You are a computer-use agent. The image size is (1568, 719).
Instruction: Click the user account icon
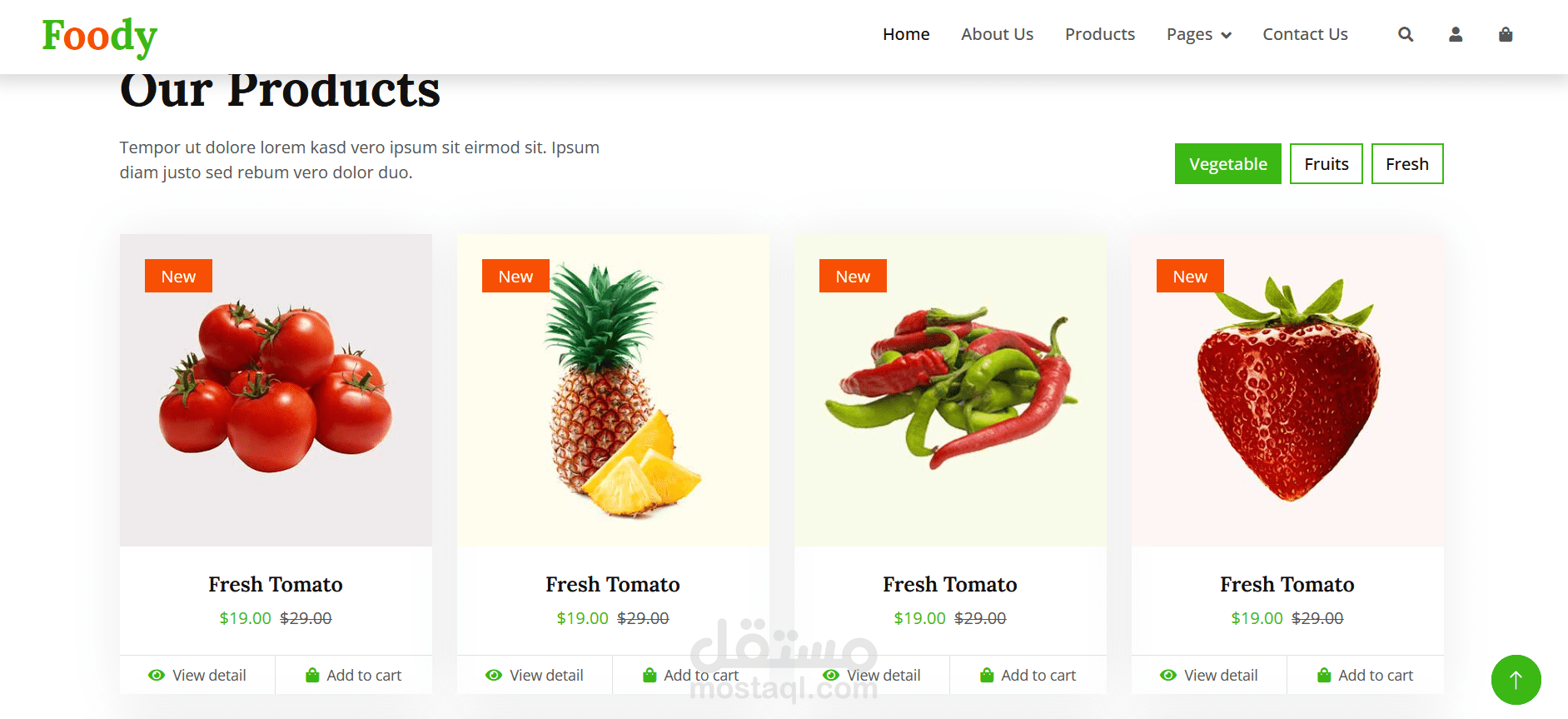[x=1456, y=34]
